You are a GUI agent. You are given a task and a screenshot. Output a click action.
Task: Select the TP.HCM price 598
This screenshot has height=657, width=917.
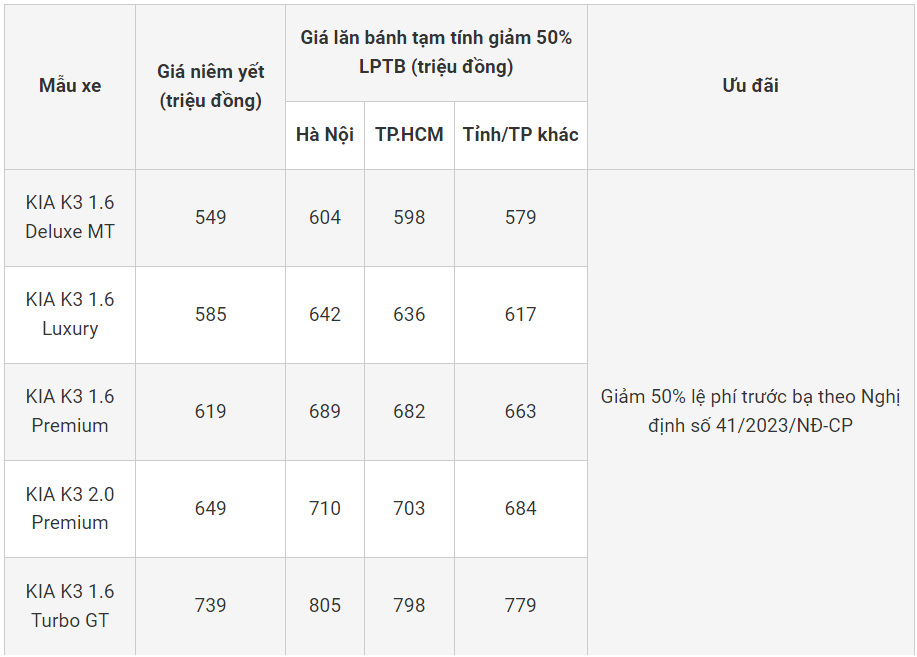tap(409, 217)
